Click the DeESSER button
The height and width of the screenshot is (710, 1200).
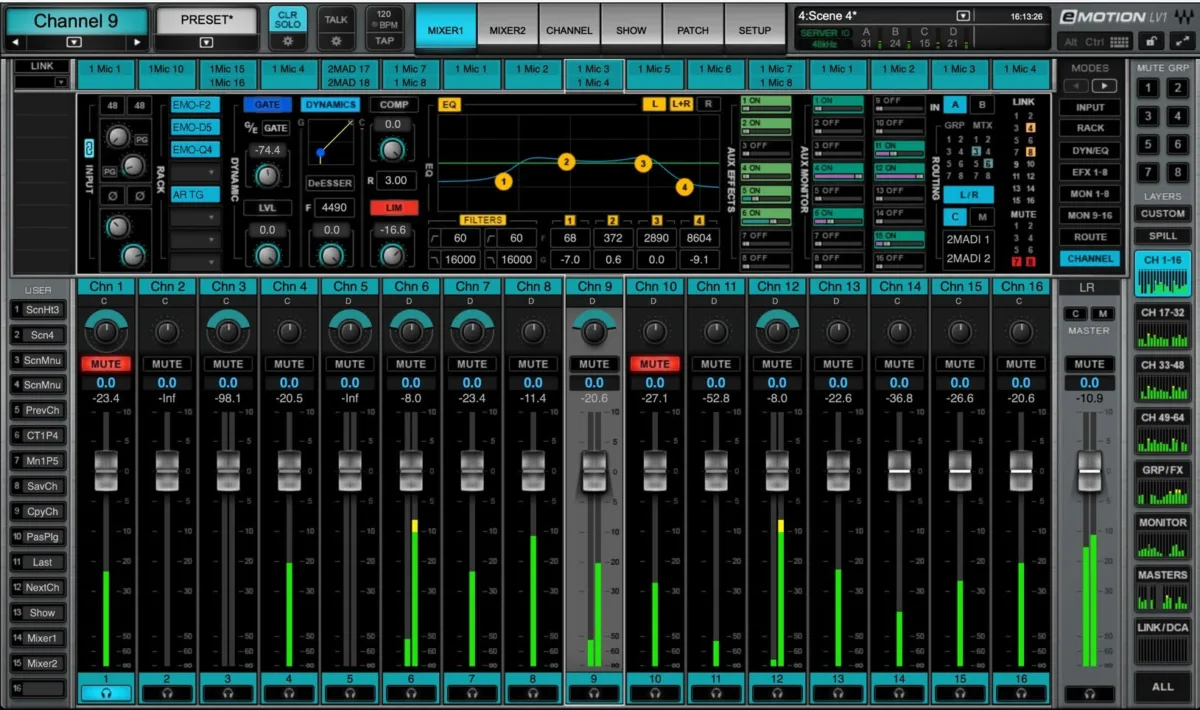pos(330,184)
